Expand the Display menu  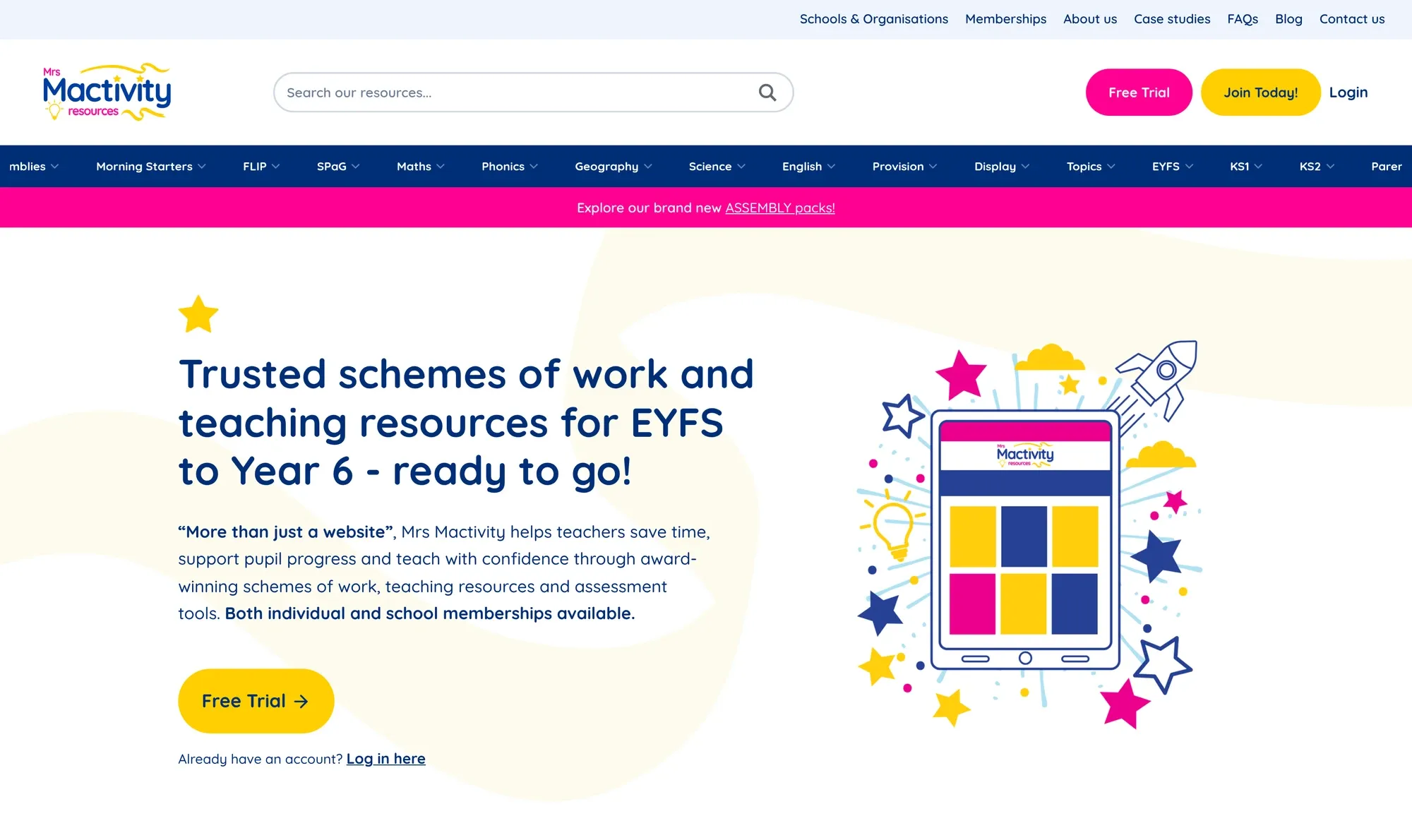click(1002, 167)
